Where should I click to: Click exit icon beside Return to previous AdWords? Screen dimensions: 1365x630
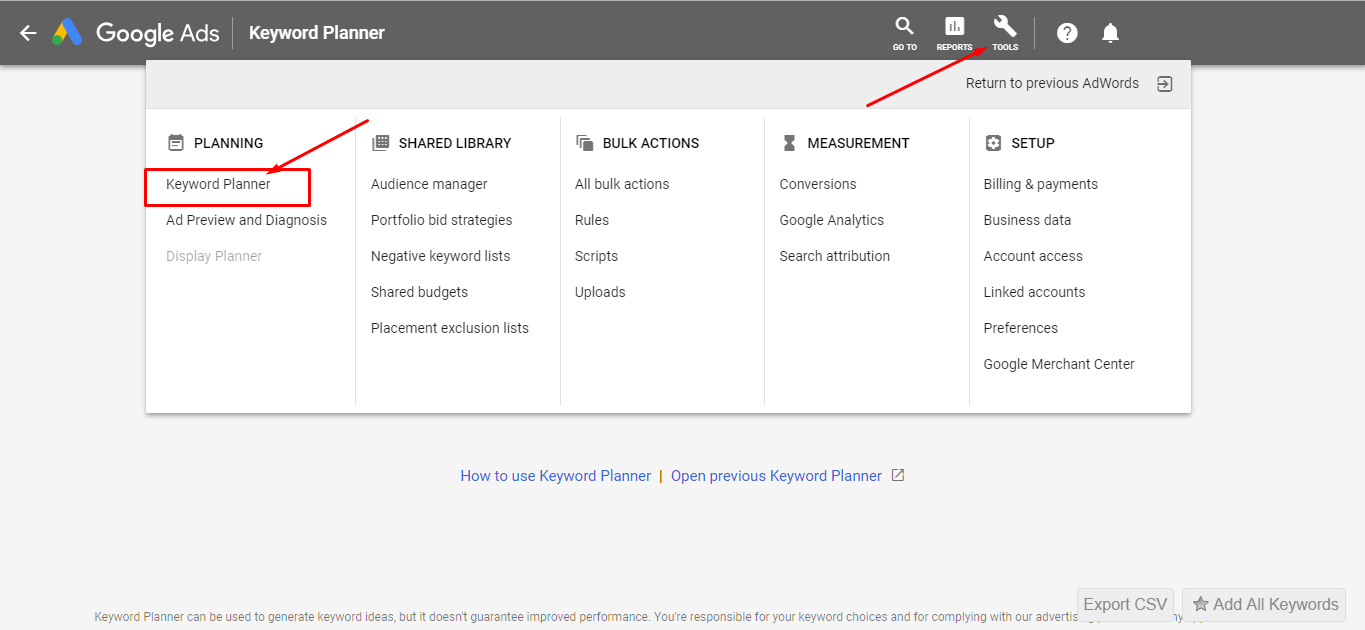pyautogui.click(x=1164, y=84)
